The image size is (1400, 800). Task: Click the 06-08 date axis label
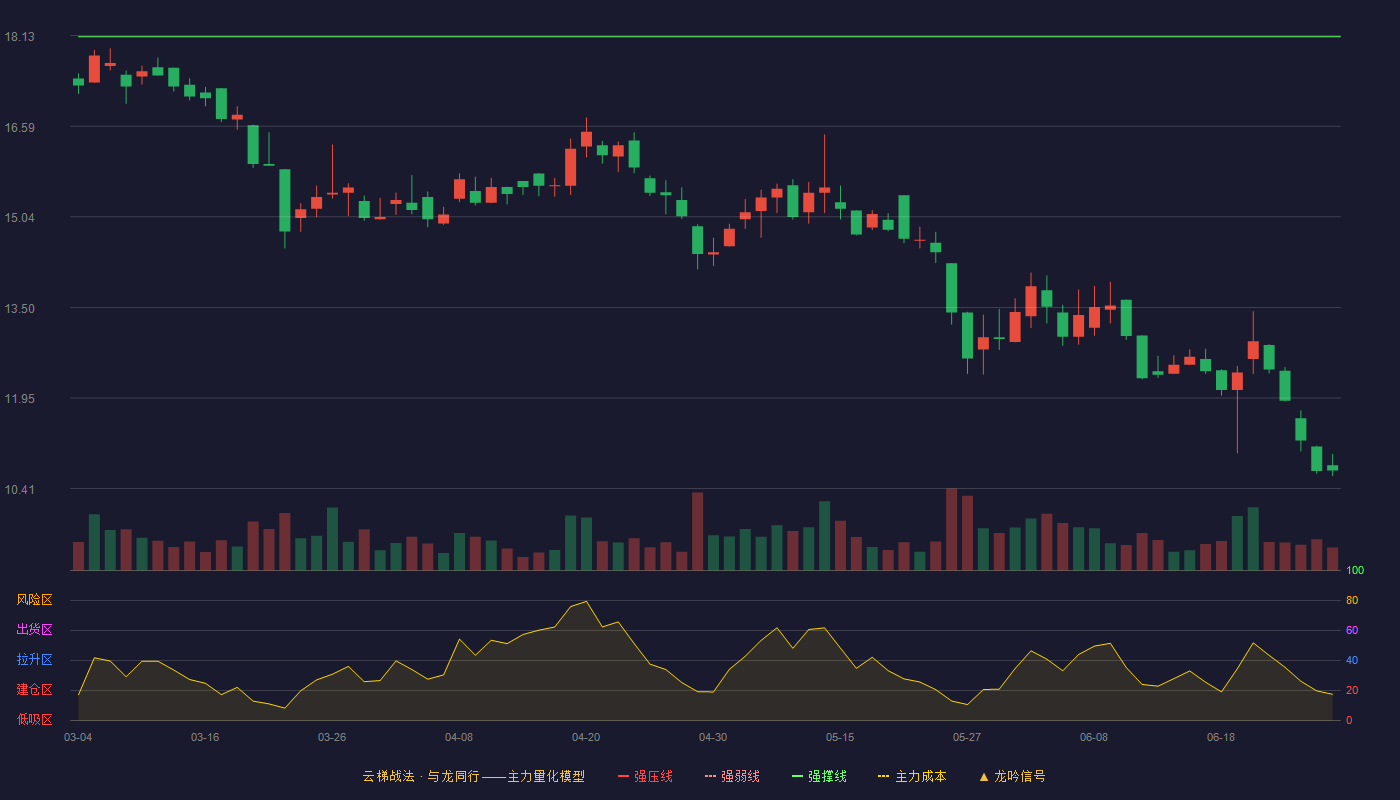1094,737
